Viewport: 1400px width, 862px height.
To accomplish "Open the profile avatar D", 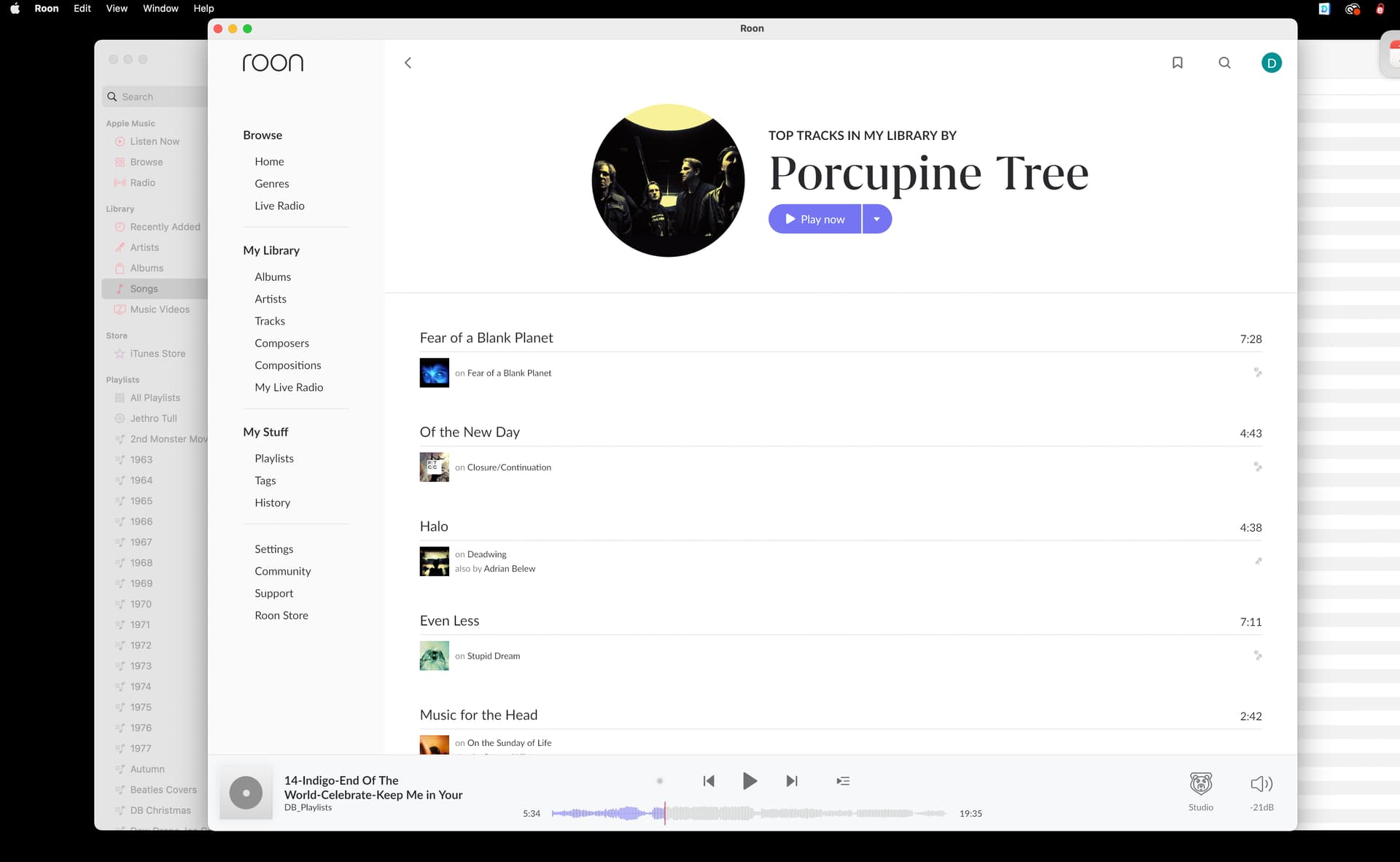I will [x=1271, y=63].
